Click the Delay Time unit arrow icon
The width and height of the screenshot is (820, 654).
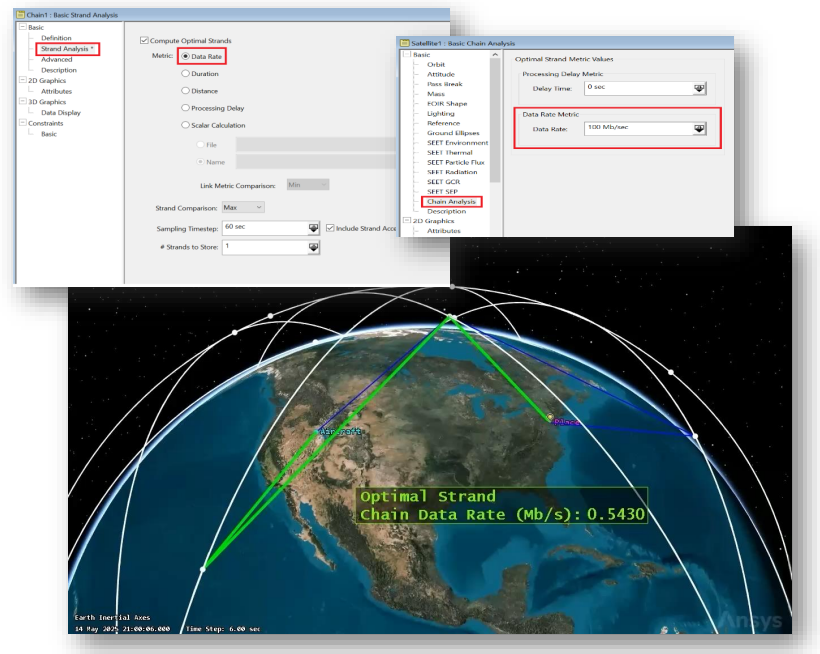(699, 88)
